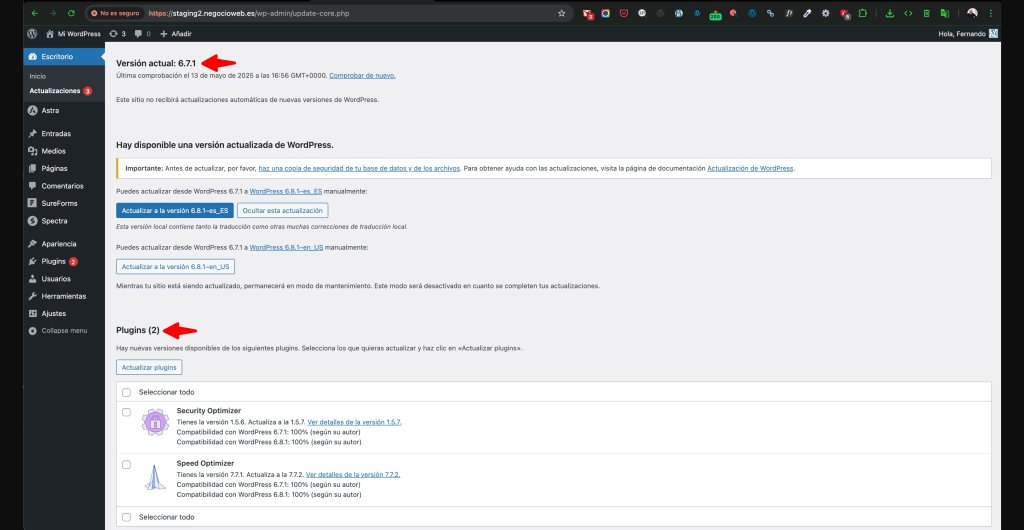View details of version 1.5.7

pos(355,422)
